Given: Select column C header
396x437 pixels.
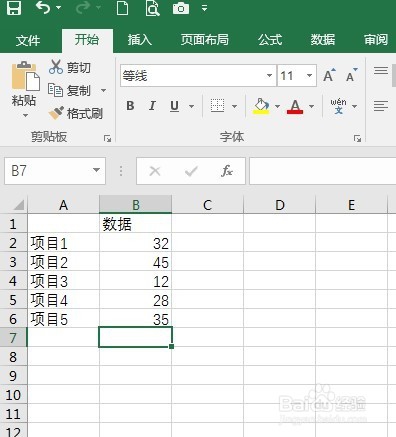Looking at the screenshot, I should coord(208,205).
